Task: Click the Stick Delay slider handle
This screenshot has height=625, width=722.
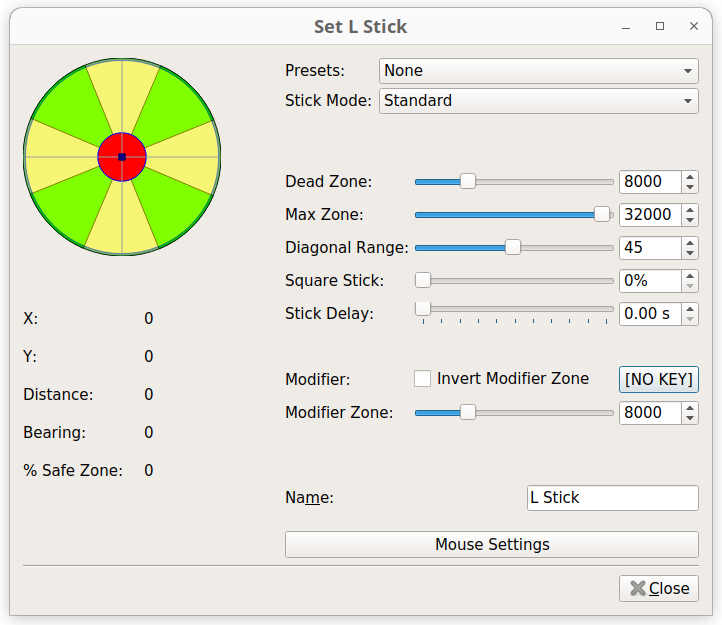Action: pos(423,309)
